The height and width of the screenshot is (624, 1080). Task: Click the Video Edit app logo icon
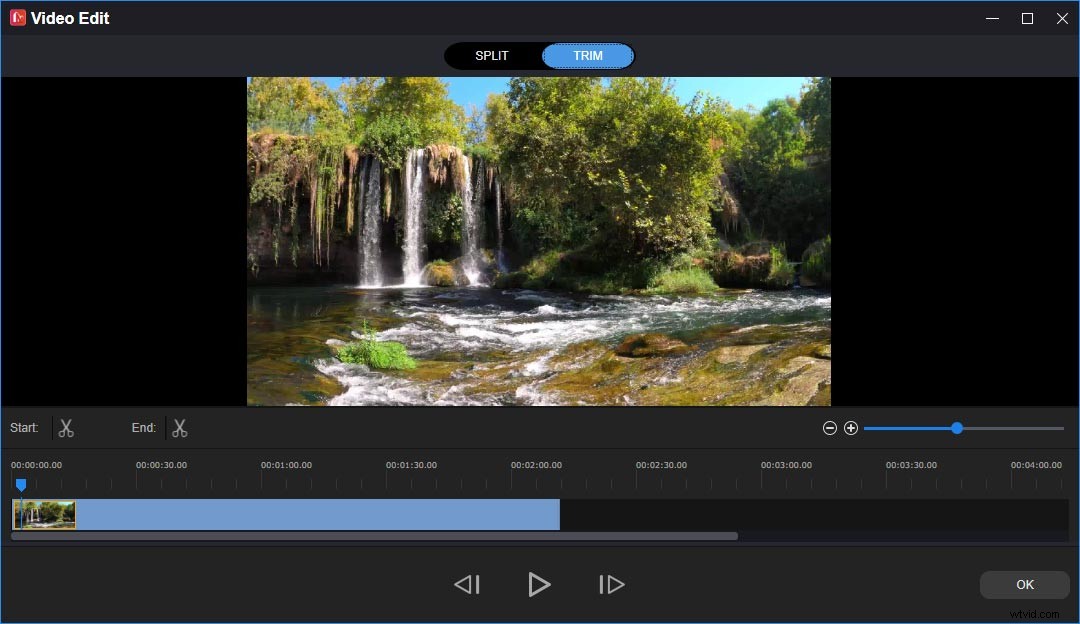tap(17, 17)
